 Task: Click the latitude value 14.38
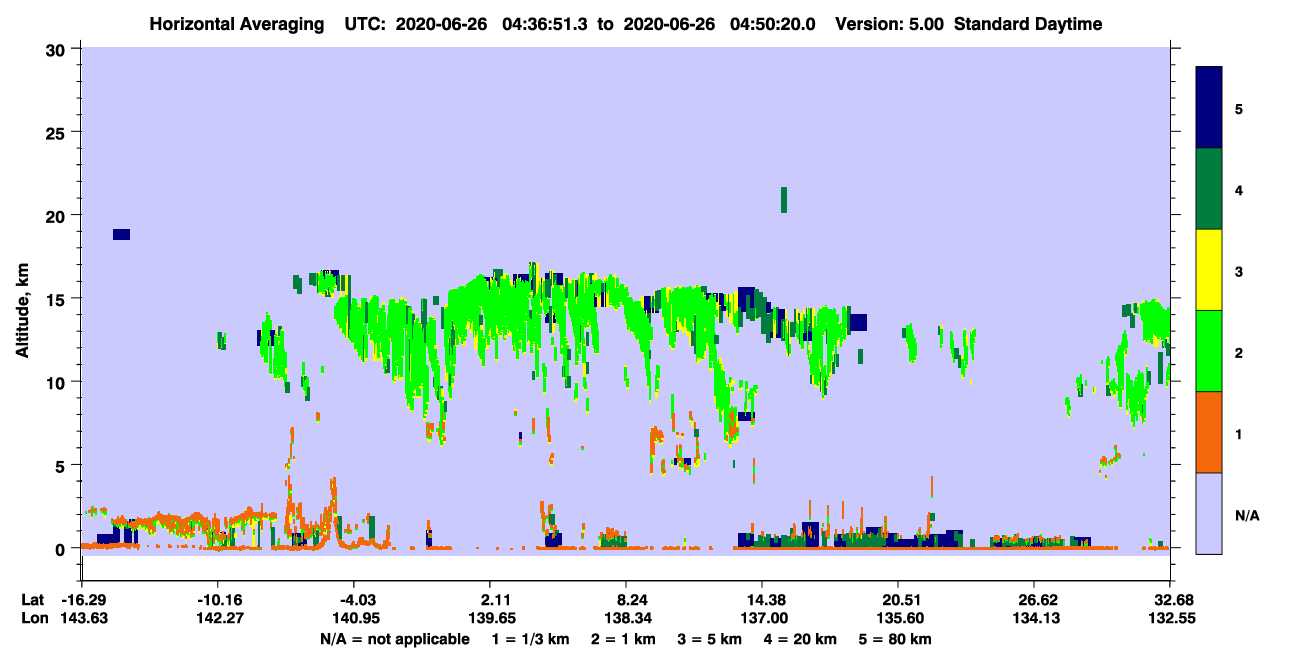click(762, 600)
